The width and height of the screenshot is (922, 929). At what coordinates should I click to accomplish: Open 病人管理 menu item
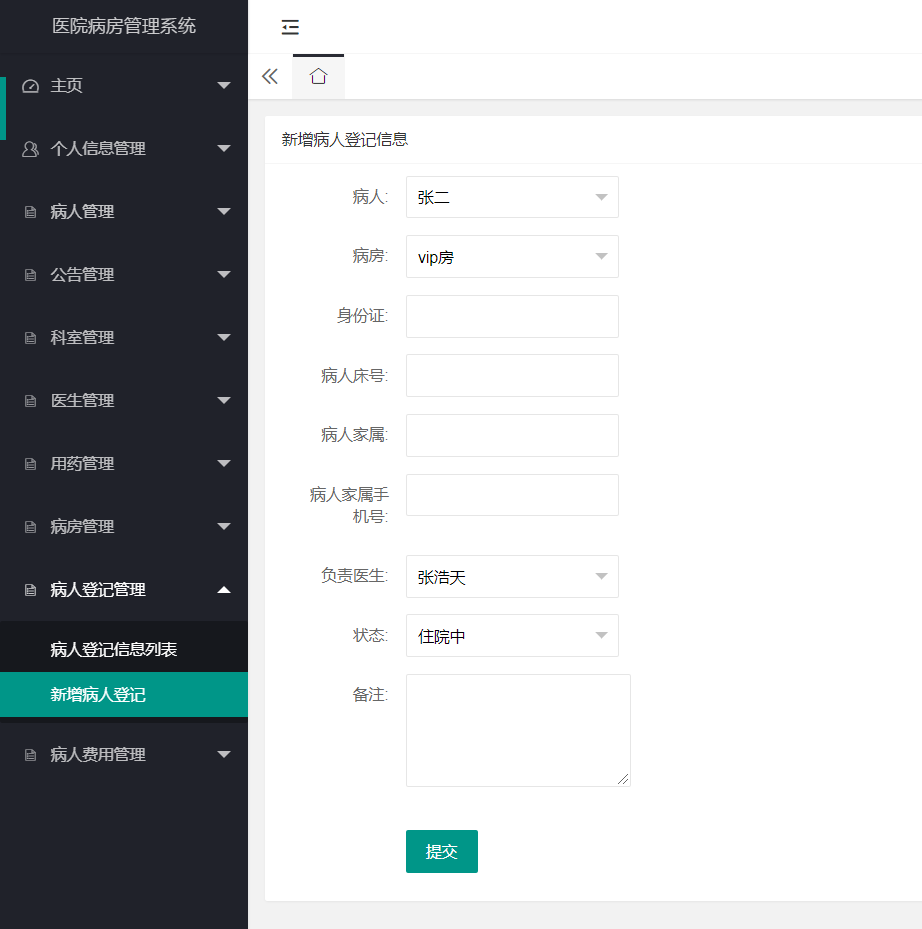(124, 212)
